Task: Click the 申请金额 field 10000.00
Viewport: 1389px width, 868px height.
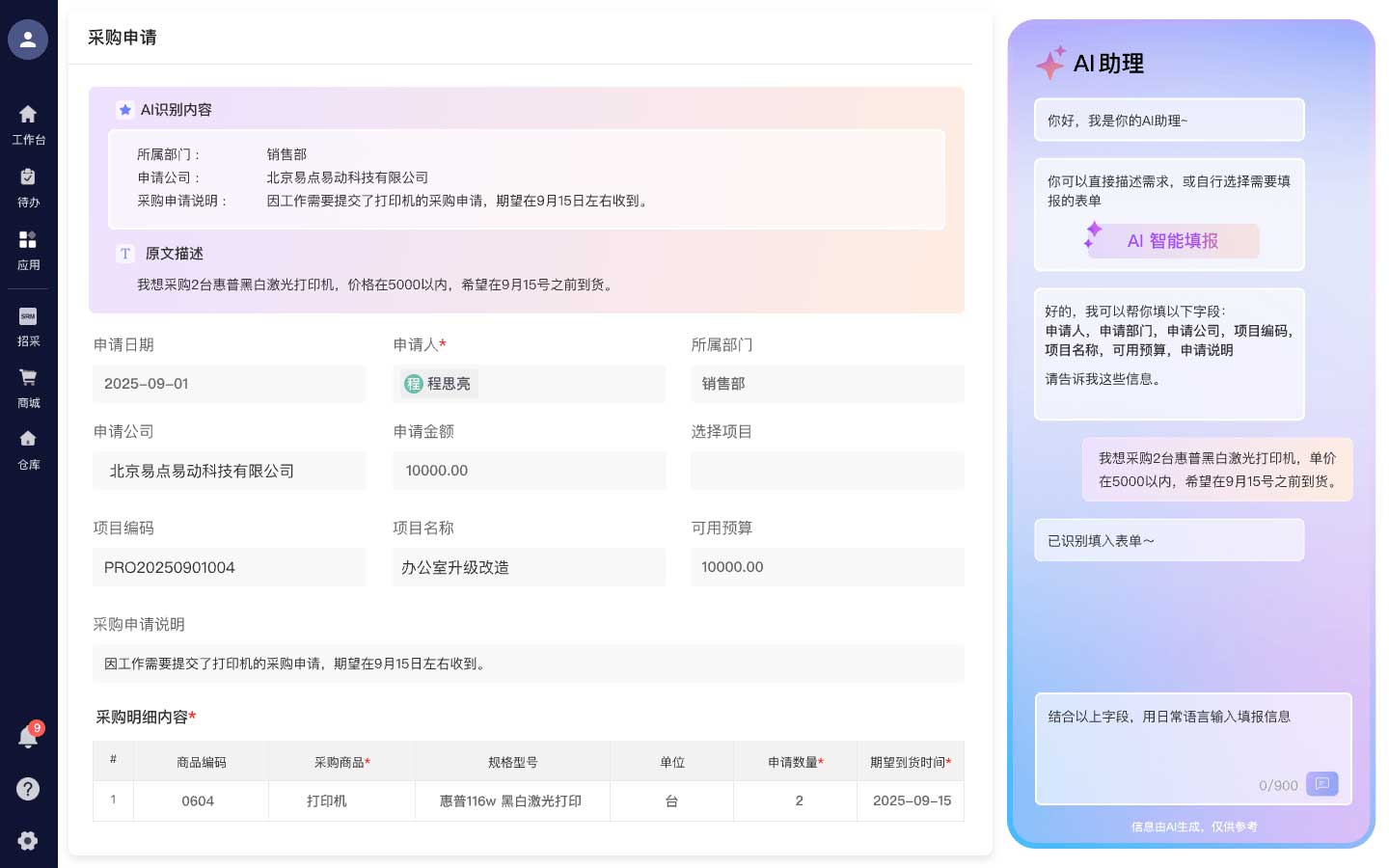Action: pyautogui.click(x=529, y=471)
